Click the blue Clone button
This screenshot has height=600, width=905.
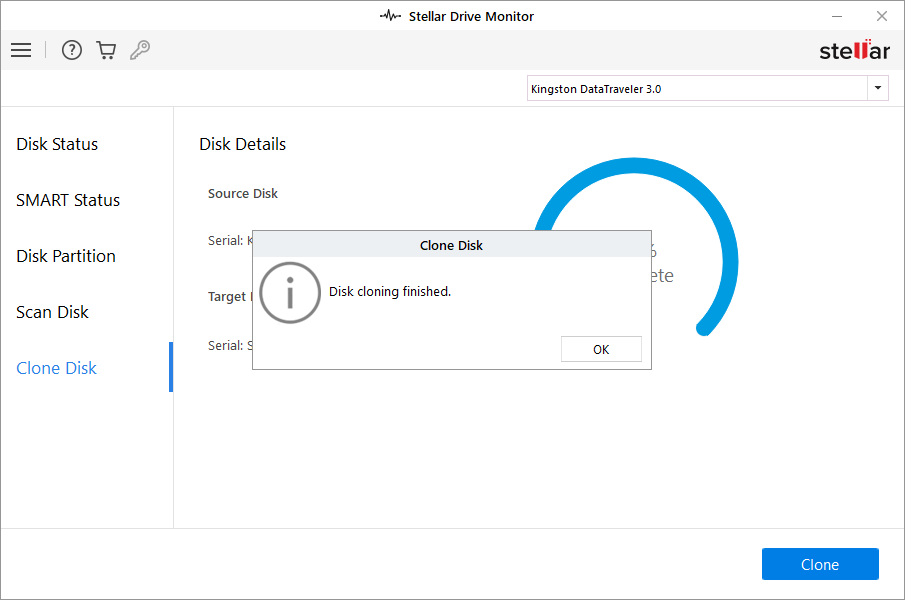pos(820,564)
